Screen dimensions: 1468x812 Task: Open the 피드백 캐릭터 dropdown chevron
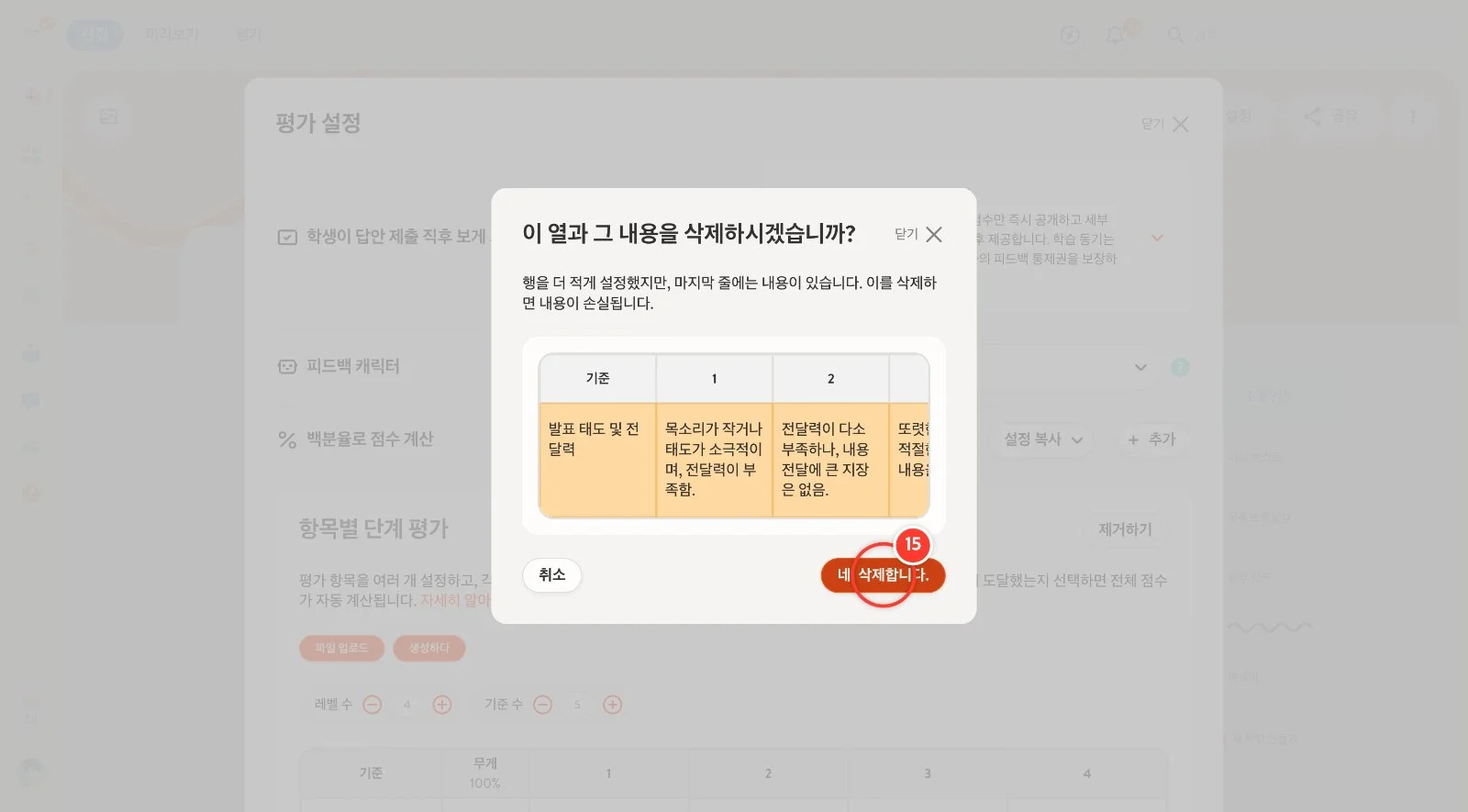(1140, 367)
